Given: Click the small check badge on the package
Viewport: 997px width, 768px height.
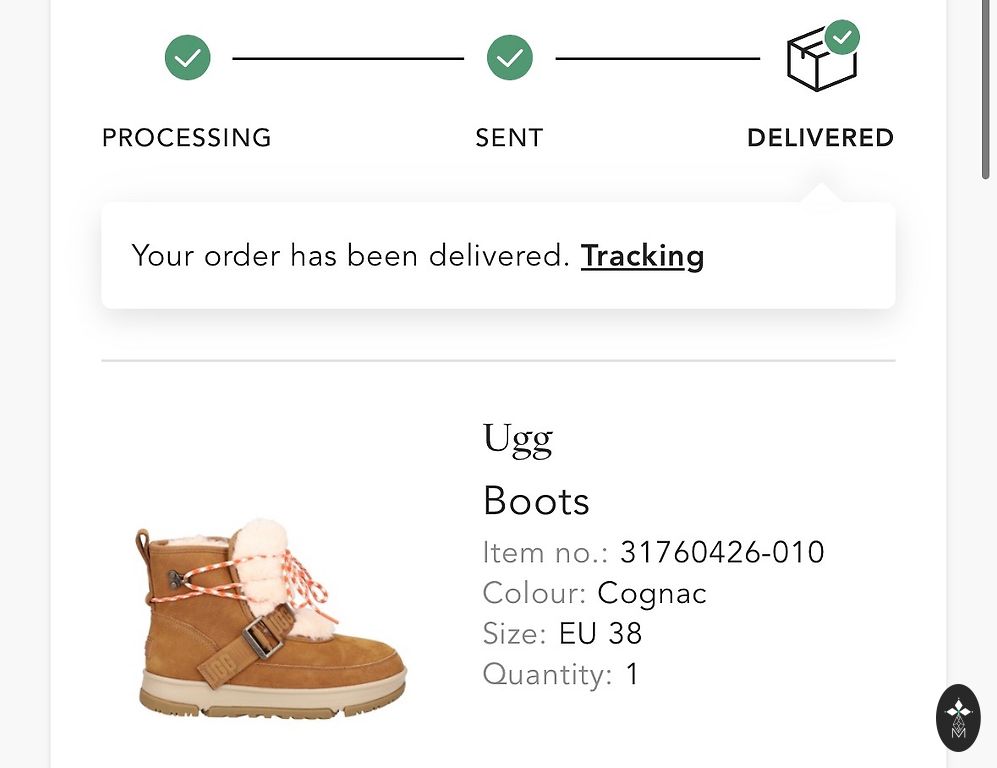Looking at the screenshot, I should tap(844, 38).
